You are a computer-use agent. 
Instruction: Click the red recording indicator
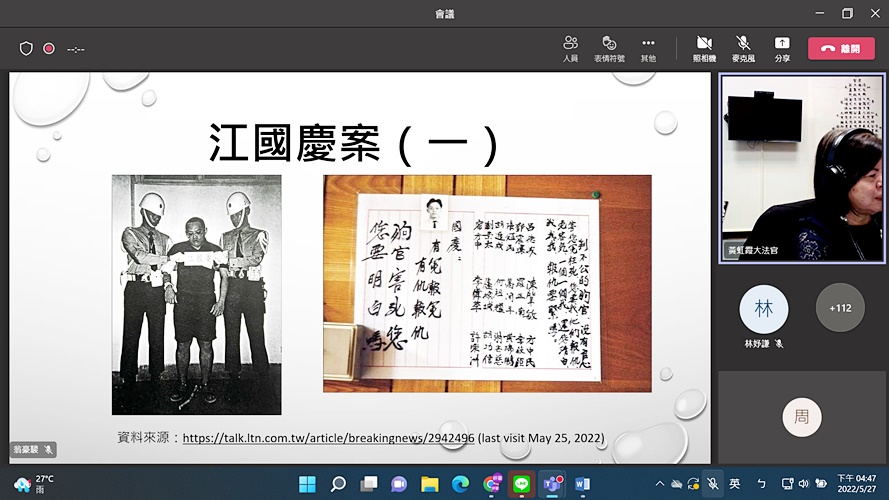(x=49, y=48)
